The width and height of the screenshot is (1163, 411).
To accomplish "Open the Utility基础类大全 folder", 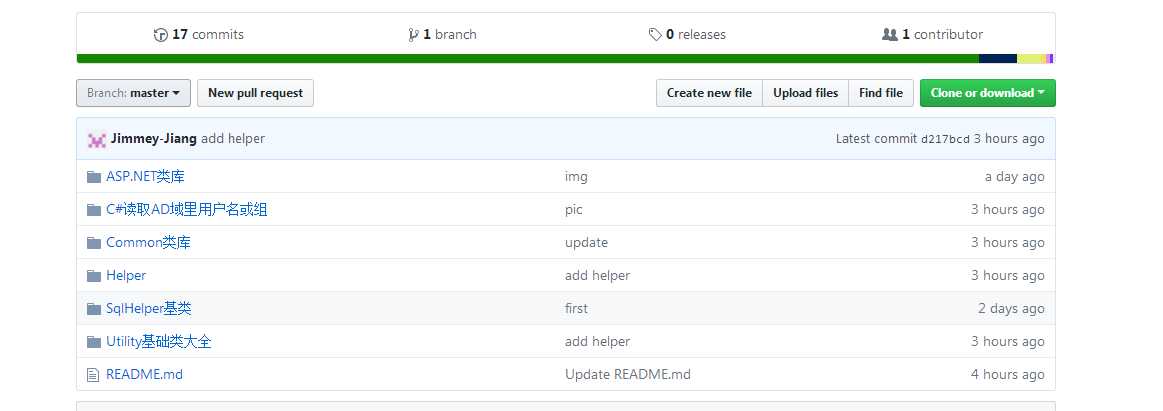I will pos(159,342).
